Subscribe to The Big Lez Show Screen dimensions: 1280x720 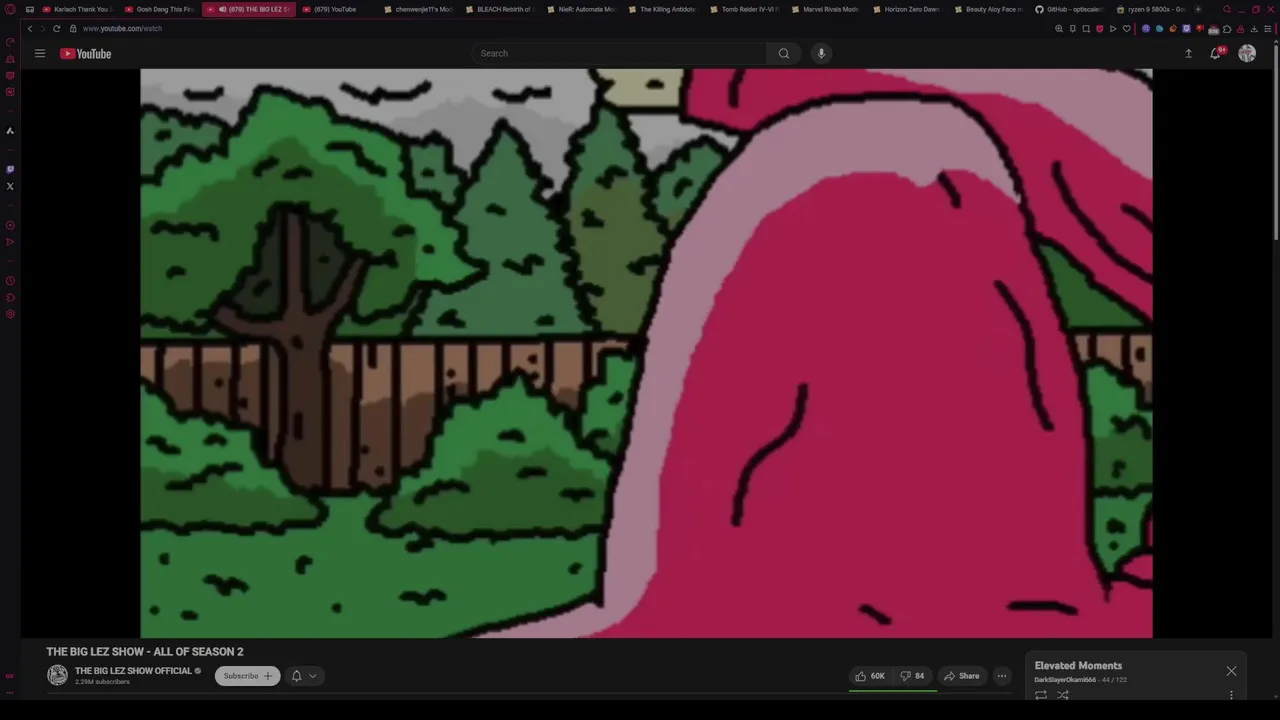pyautogui.click(x=247, y=676)
